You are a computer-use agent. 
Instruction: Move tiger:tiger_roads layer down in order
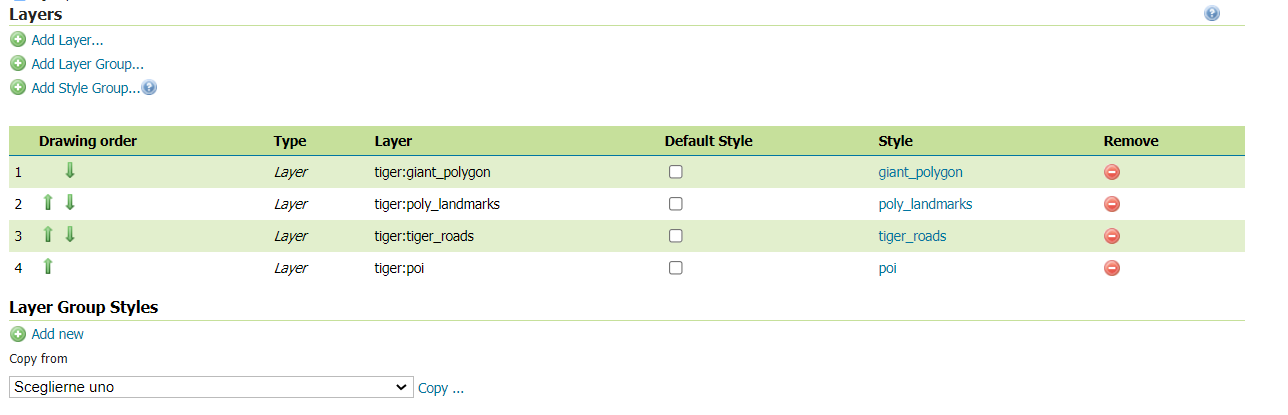pyautogui.click(x=70, y=235)
